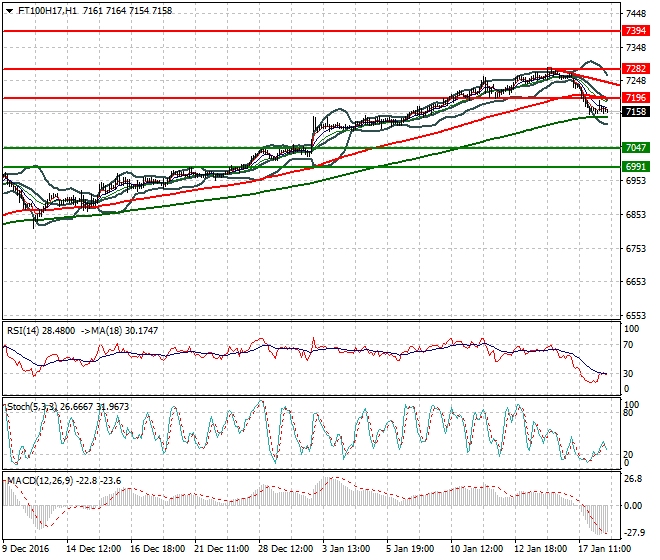Click the chart title FT100H17,H1 text
Viewport: 660px width, 560px height.
pos(48,11)
